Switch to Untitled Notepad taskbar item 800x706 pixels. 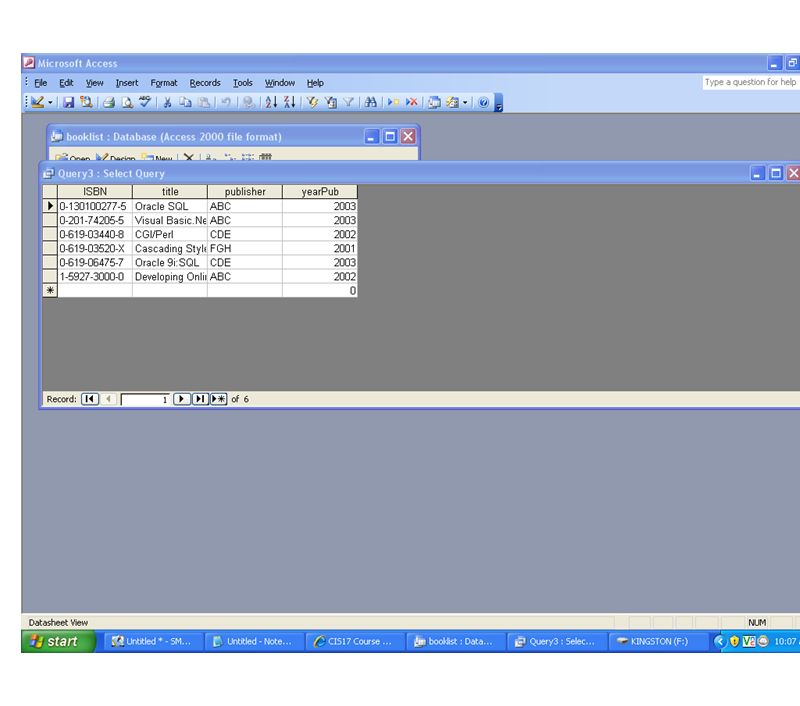[254, 642]
